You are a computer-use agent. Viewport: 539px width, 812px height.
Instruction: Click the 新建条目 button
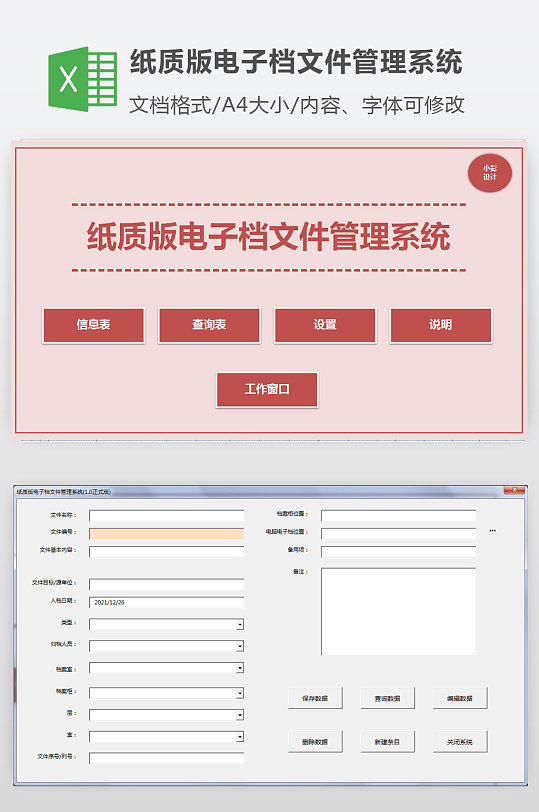tap(387, 742)
